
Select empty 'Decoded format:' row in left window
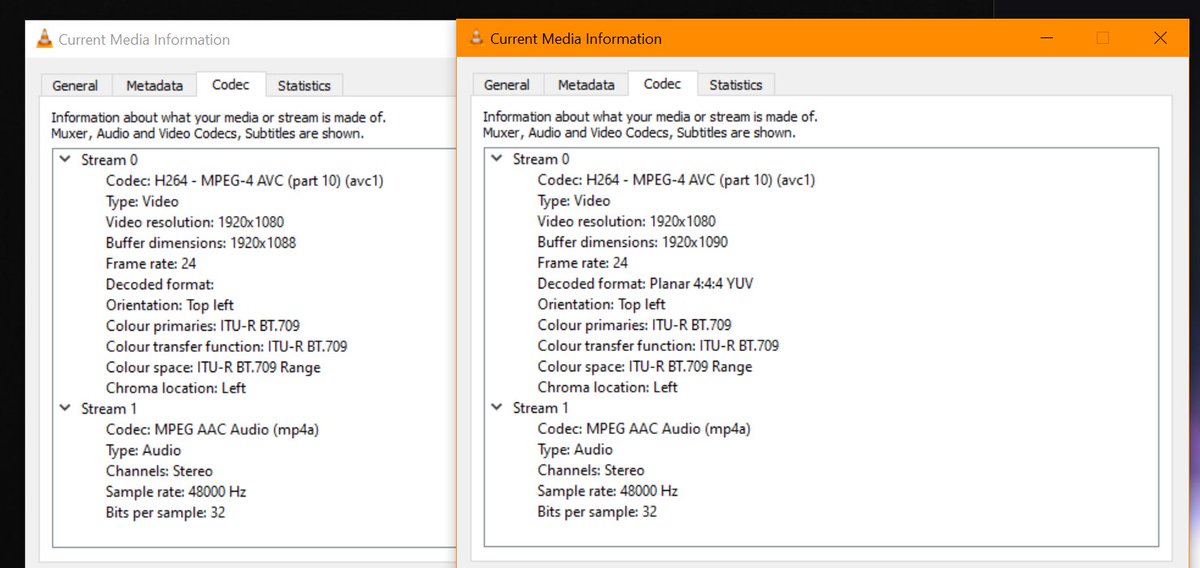click(160, 284)
